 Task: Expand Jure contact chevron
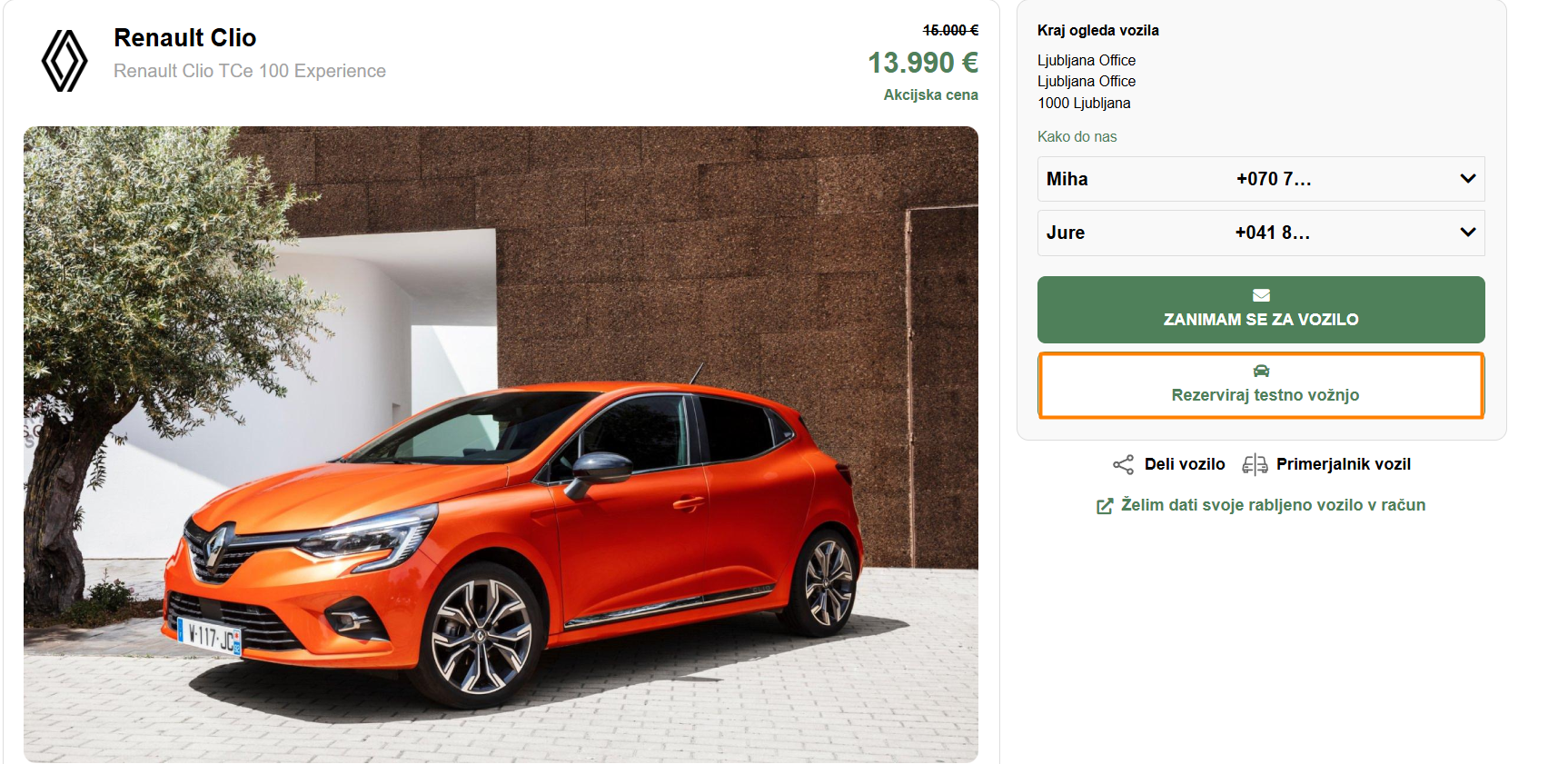point(1467,233)
